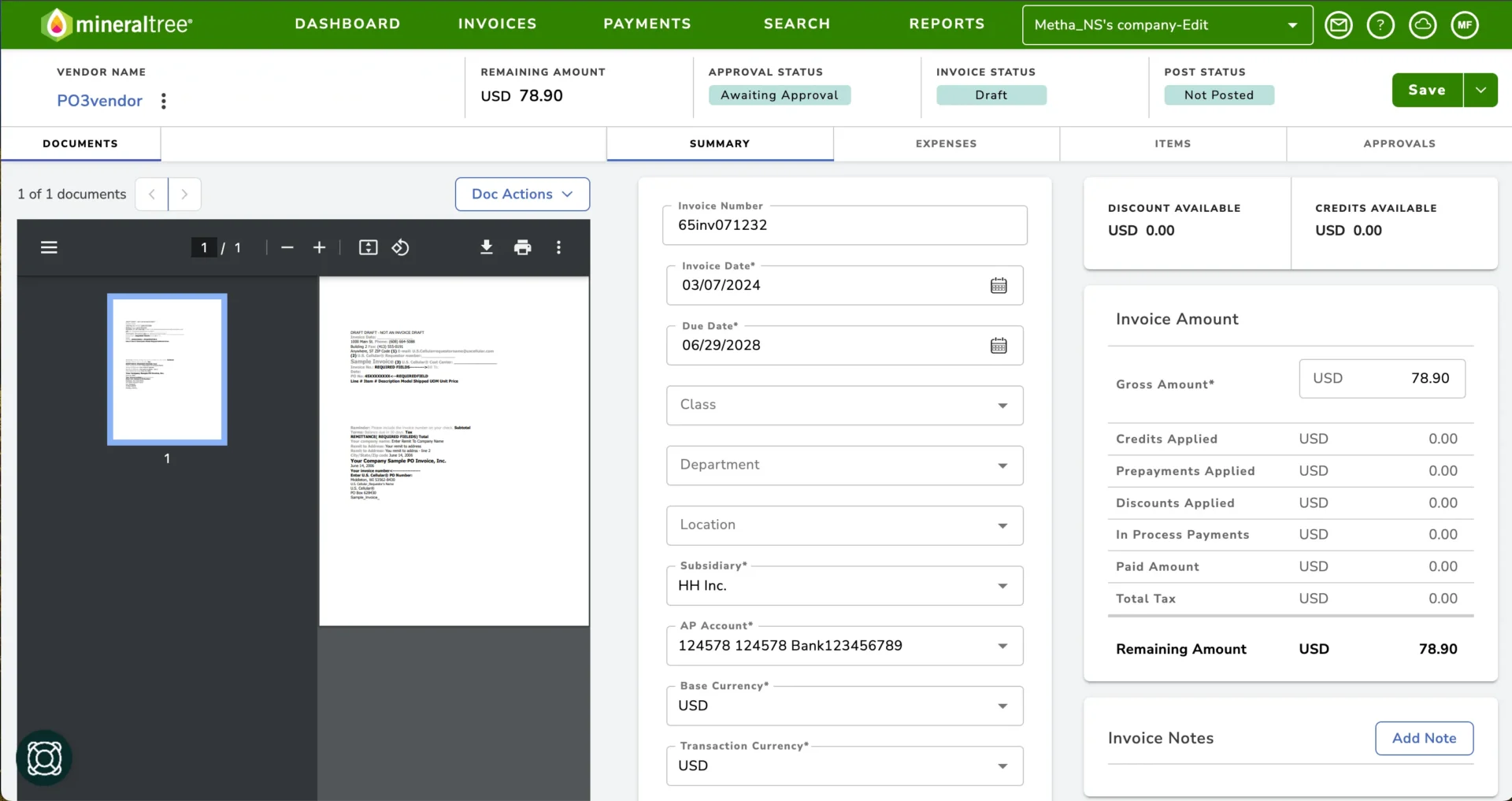This screenshot has width=1512, height=801.
Task: Select the page 1 thumbnail
Action: (x=167, y=369)
